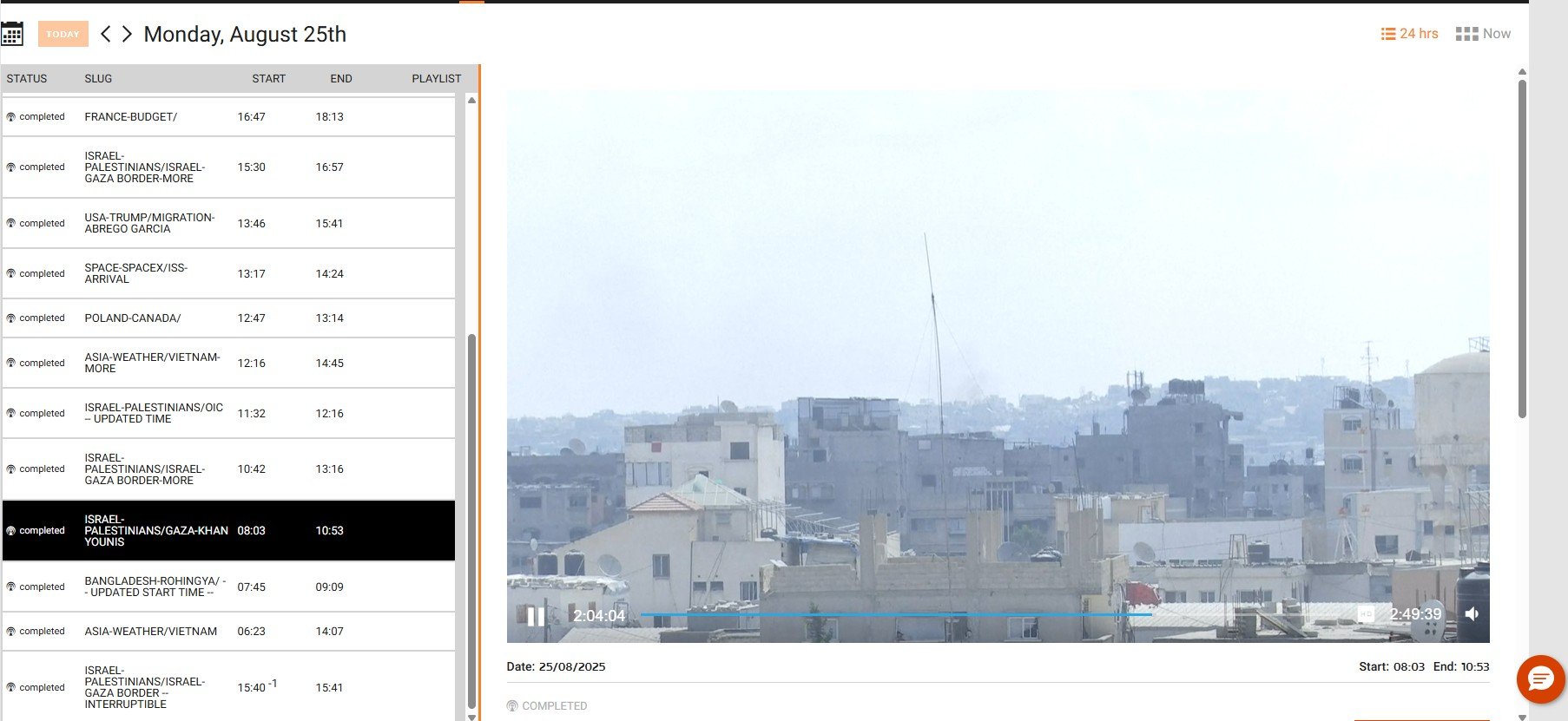Click the status icon for ASIA-WEATHER/VIETNAM row
The width and height of the screenshot is (1568, 721).
point(11,632)
